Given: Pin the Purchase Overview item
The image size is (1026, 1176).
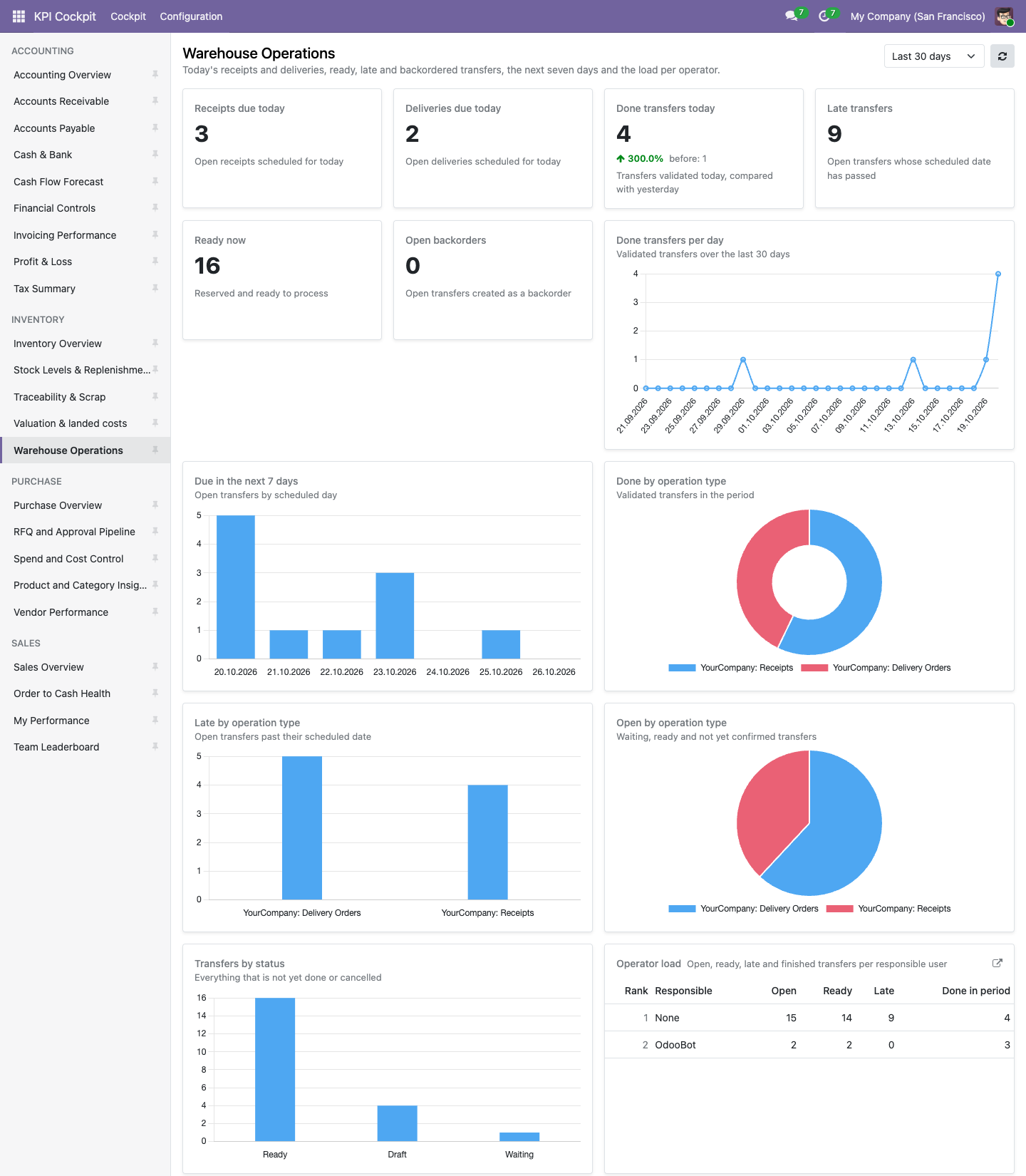Looking at the screenshot, I should [x=155, y=505].
